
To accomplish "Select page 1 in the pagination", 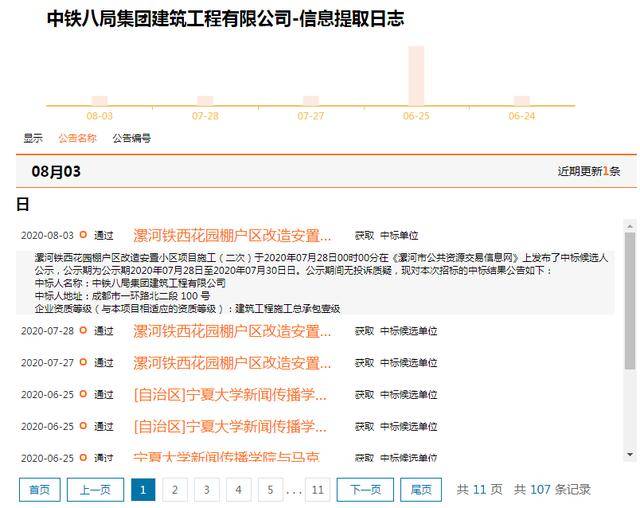I will [x=143, y=490].
